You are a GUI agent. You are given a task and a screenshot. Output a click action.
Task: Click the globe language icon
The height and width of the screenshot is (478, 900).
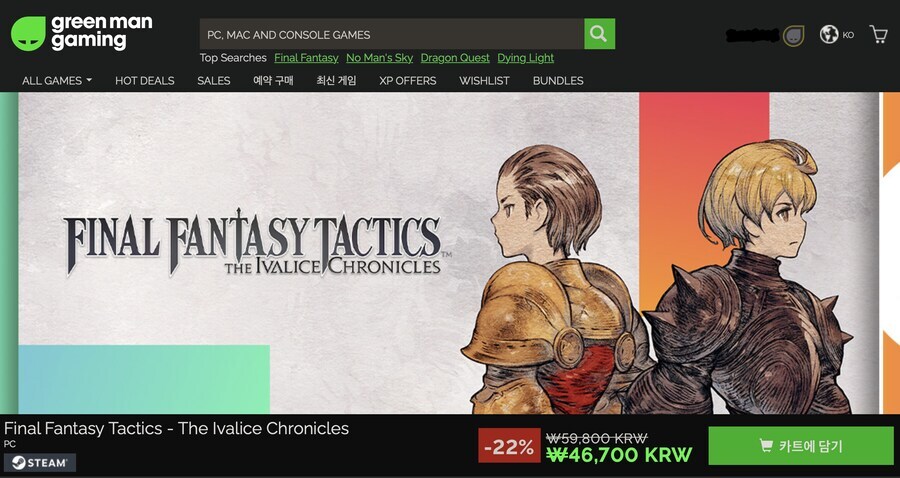829,34
